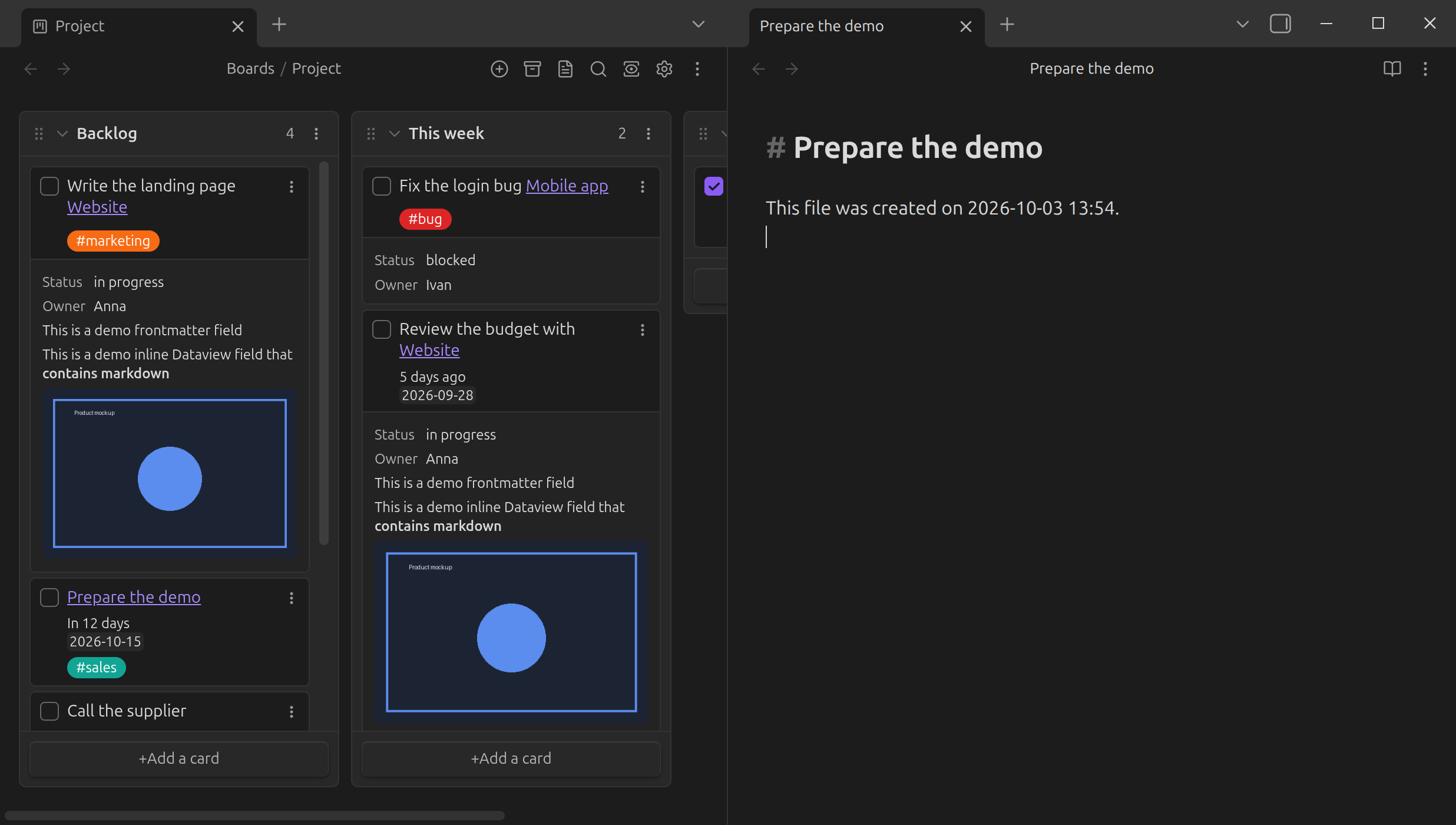This screenshot has height=825, width=1456.
Task: Click the Add a list plus-circle icon
Action: pos(499,69)
